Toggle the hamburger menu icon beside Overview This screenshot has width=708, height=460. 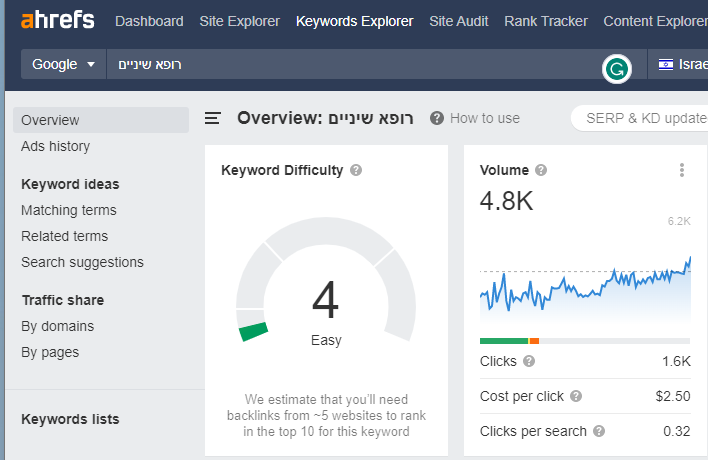pyautogui.click(x=213, y=118)
